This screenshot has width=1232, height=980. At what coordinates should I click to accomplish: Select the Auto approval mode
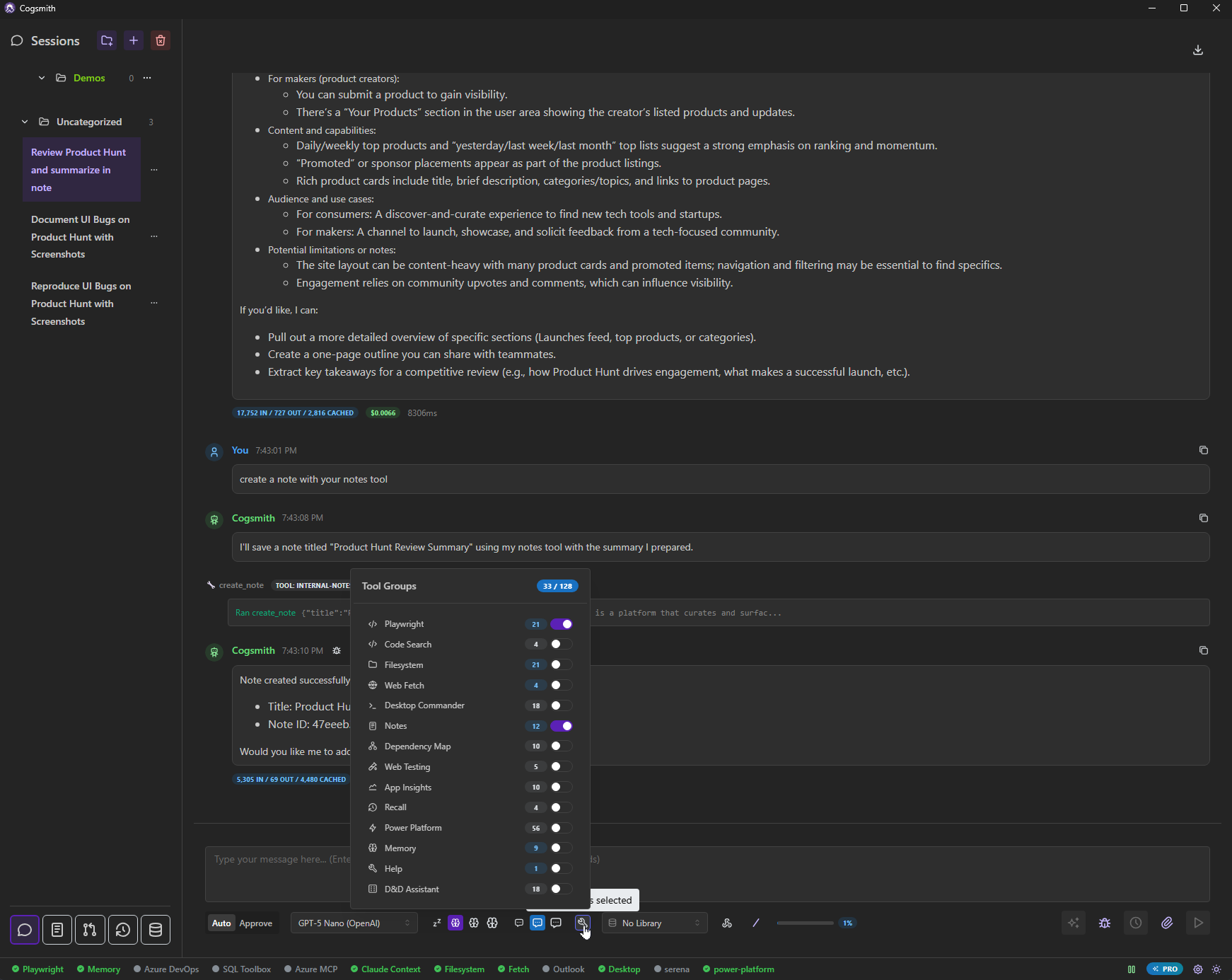point(221,923)
